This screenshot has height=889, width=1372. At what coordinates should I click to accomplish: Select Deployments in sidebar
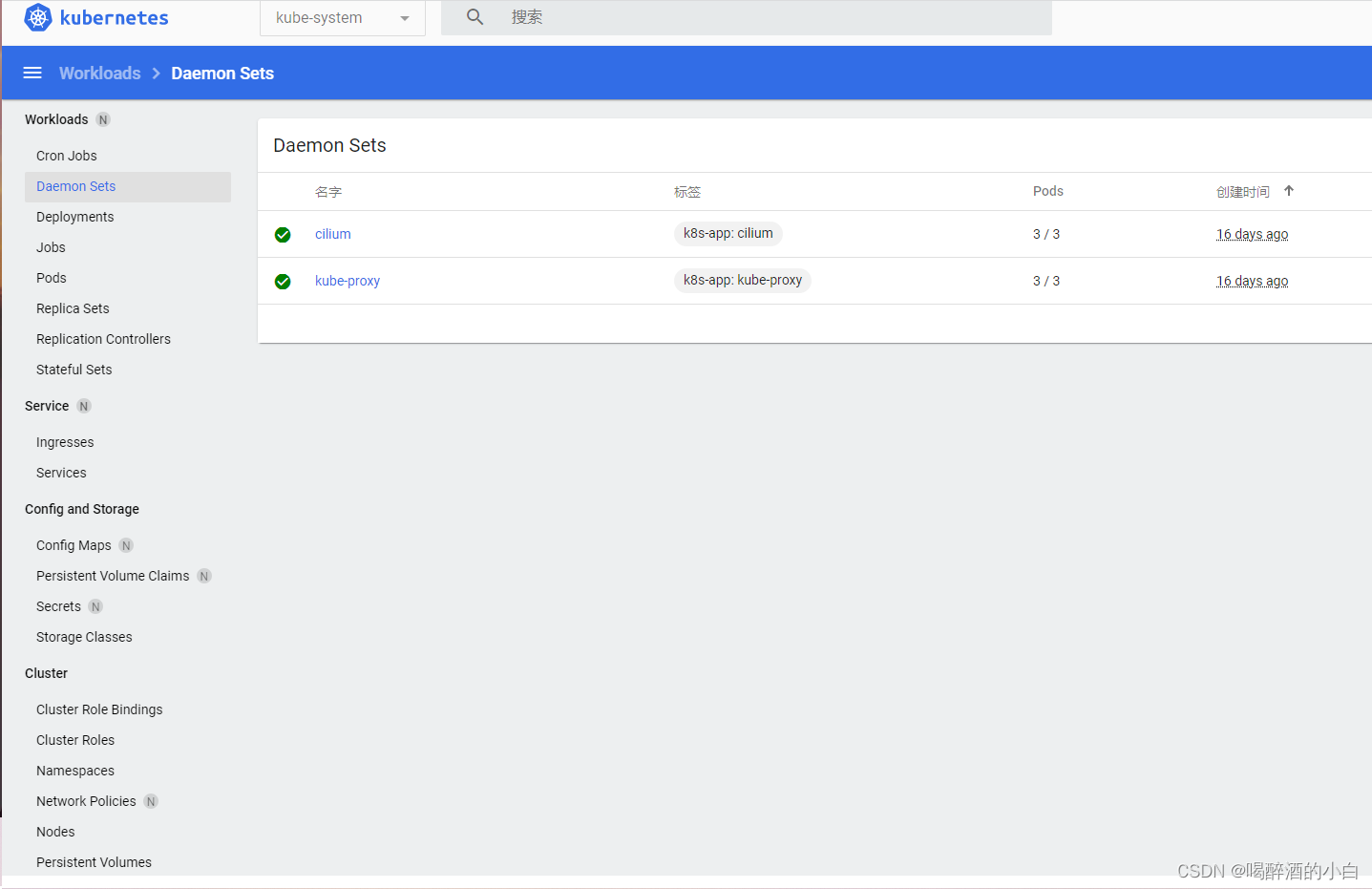pyautogui.click(x=74, y=217)
